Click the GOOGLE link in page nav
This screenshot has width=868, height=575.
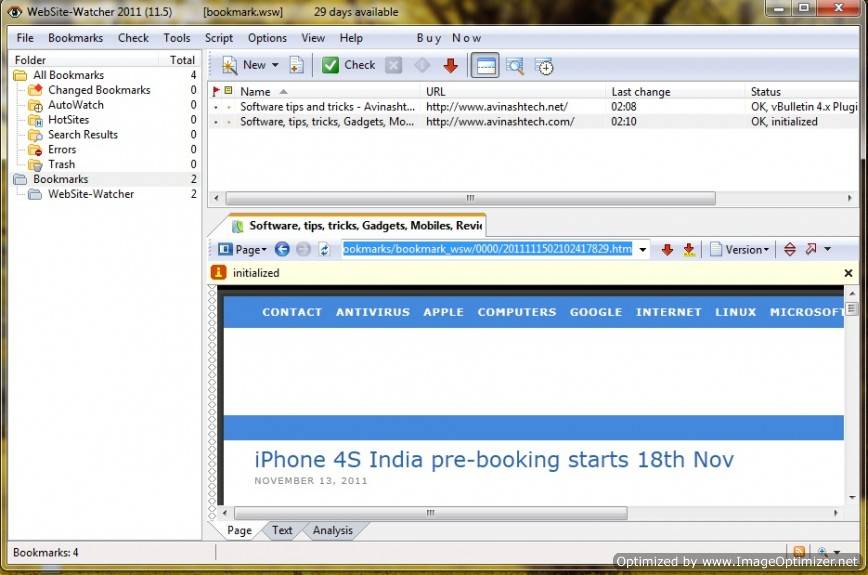[596, 312]
